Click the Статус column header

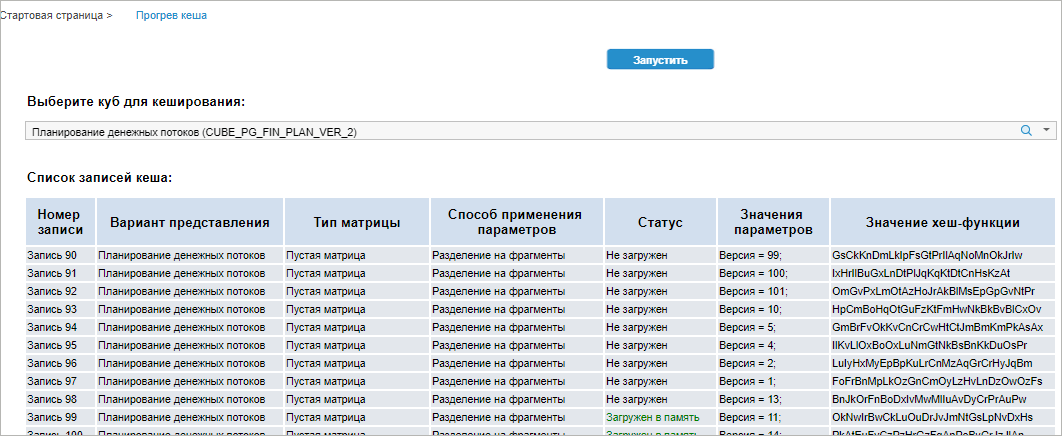click(660, 222)
